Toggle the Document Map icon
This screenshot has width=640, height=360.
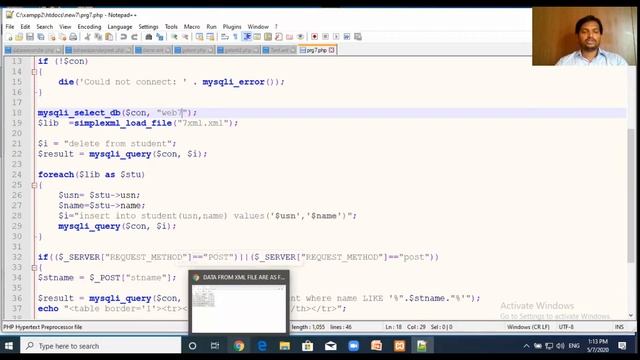tap(268, 37)
